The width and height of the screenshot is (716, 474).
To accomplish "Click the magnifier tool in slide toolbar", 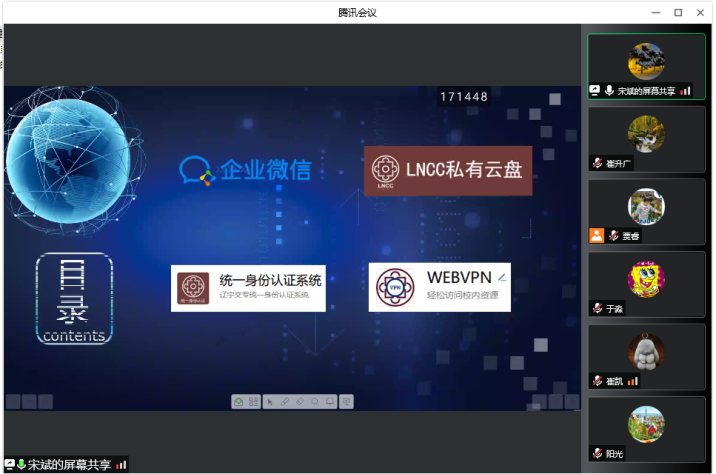I will tap(315, 402).
